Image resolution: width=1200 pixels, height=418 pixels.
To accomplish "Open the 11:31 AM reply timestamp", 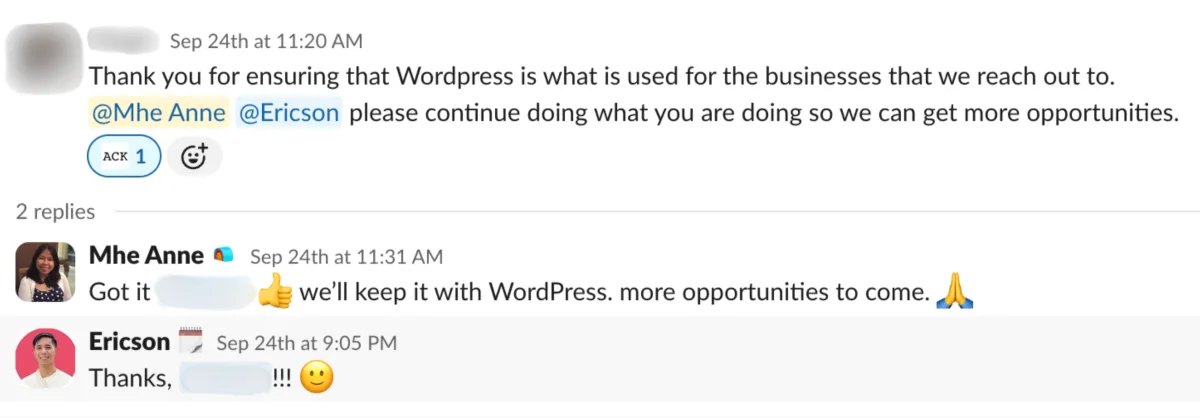I will point(346,257).
